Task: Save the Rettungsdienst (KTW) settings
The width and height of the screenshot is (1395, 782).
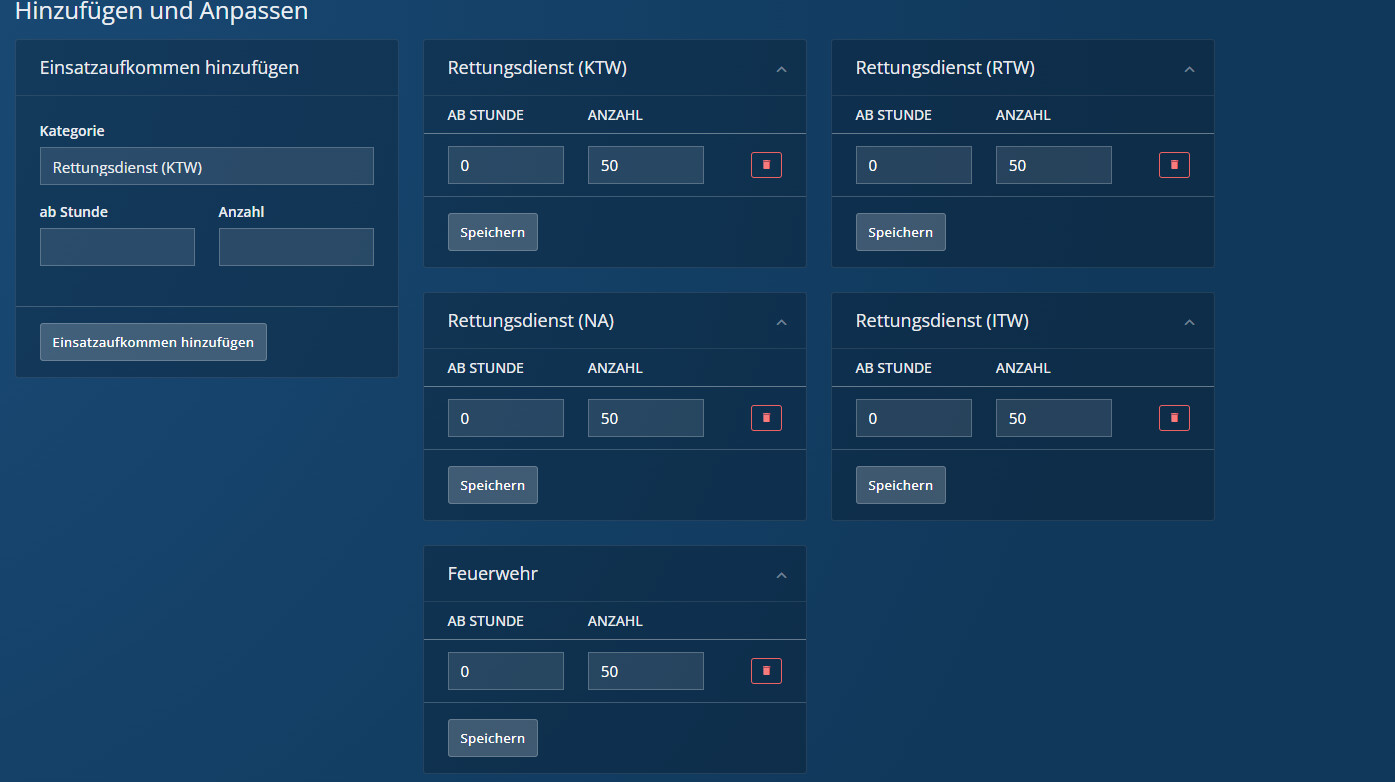Action: click(492, 232)
